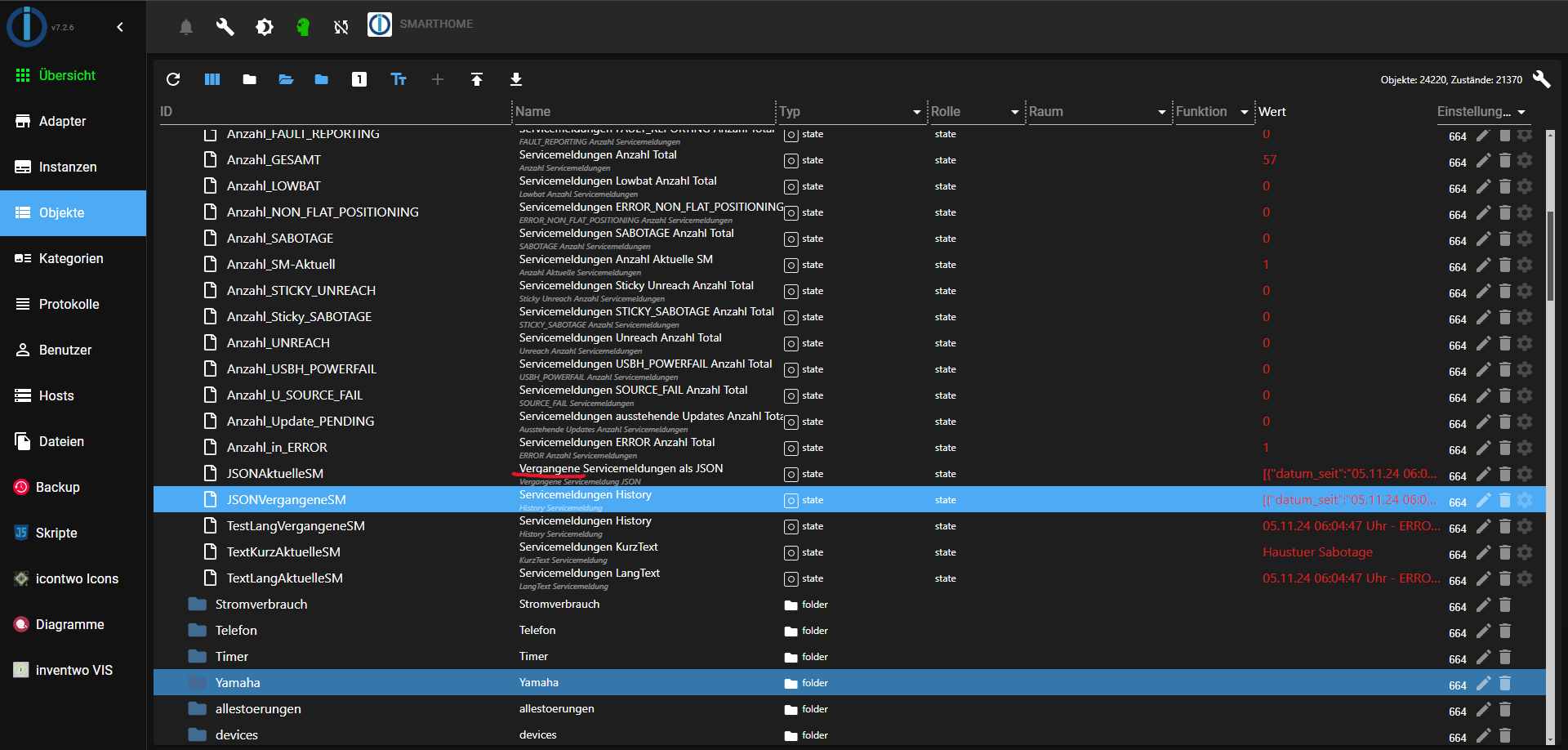Edit the JSONVergangeneSM object

point(1484,500)
